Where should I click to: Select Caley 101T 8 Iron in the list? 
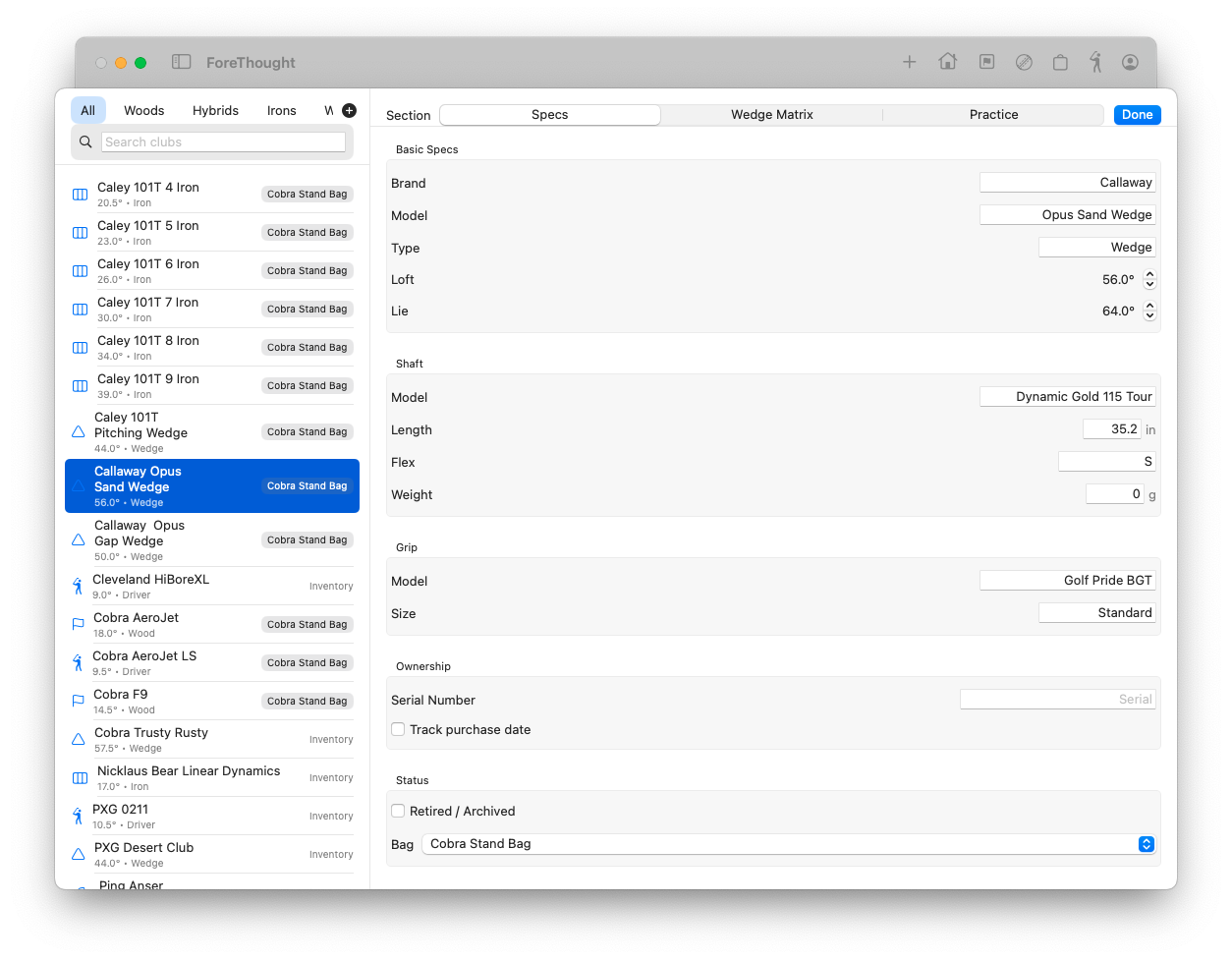coord(212,348)
